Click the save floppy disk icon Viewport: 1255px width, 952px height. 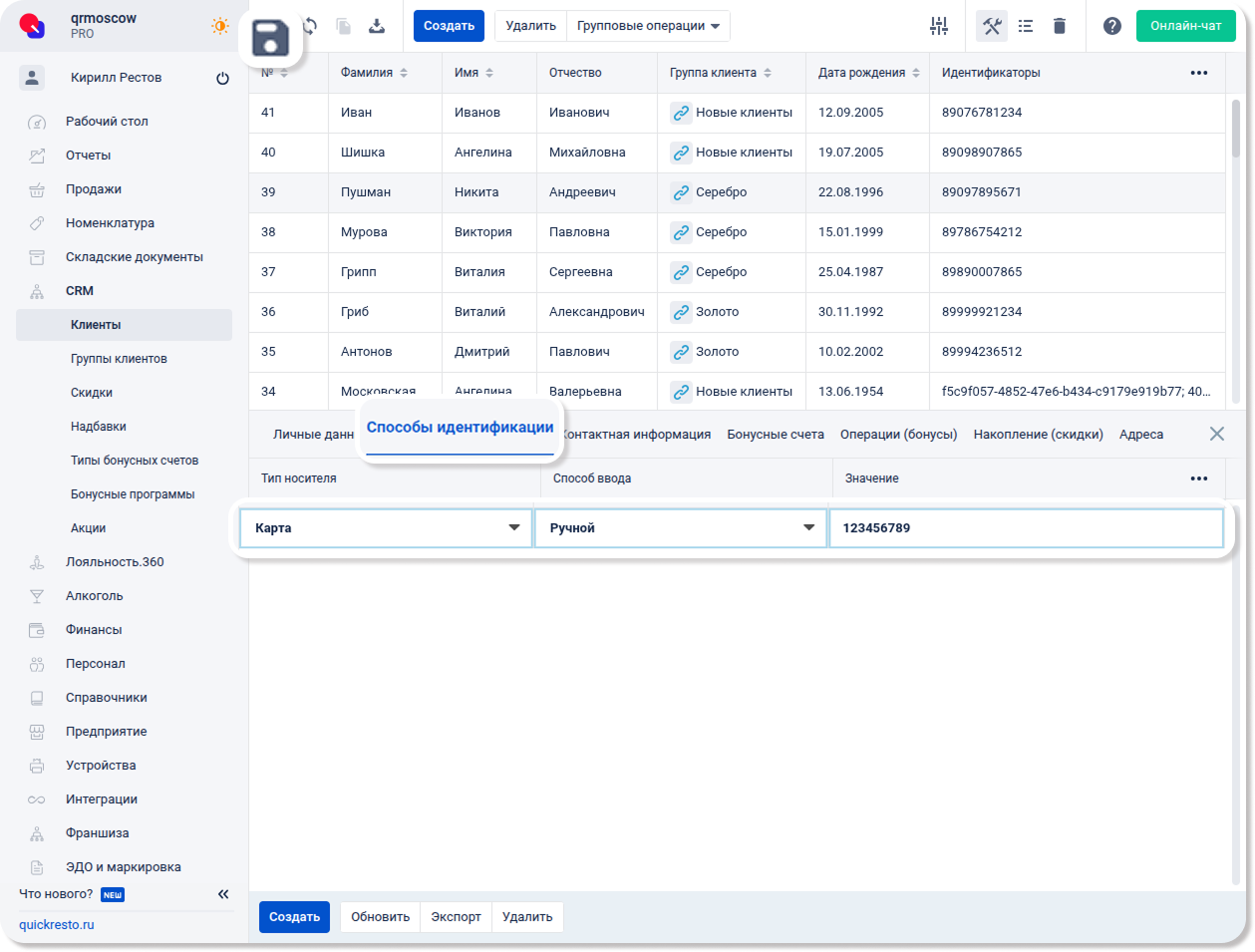270,39
